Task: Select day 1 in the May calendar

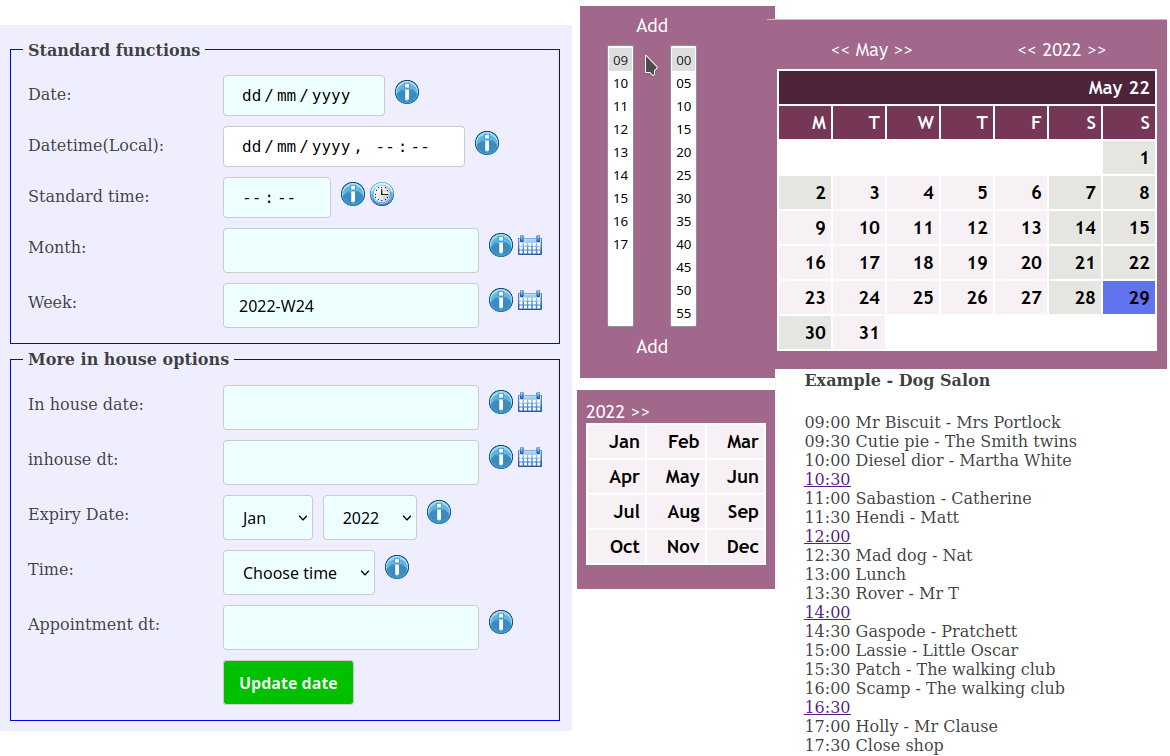Action: 1129,157
